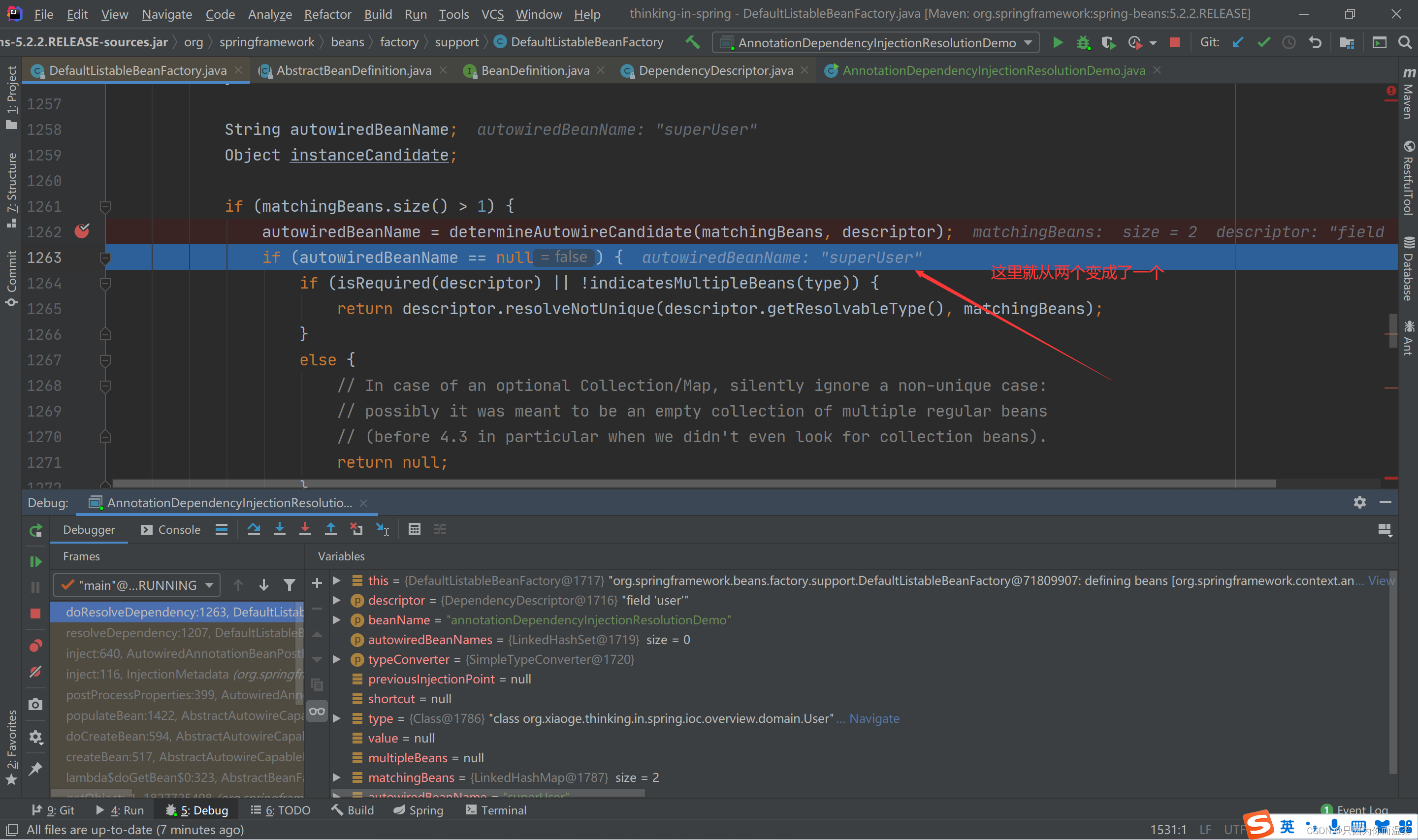Toggle the breakpoint on line 1262

click(x=82, y=231)
